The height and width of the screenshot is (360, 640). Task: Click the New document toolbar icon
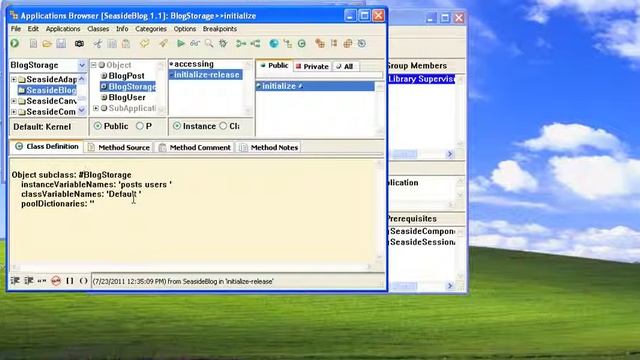coord(33,44)
